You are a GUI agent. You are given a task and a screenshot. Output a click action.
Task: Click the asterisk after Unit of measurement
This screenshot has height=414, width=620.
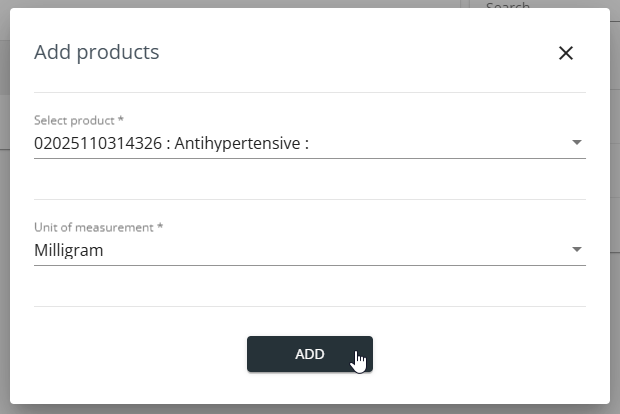coord(160,226)
